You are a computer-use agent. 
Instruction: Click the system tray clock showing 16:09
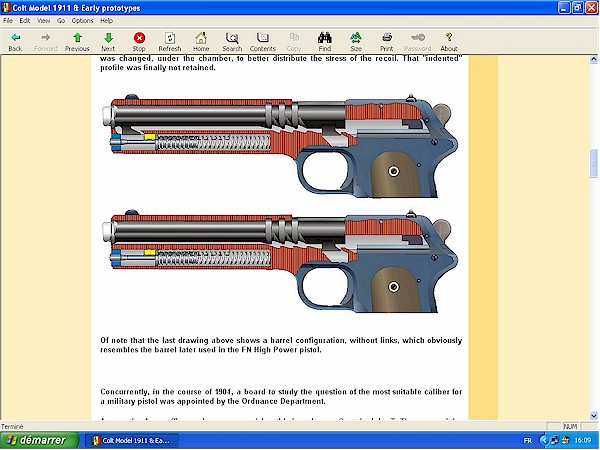tap(582, 441)
